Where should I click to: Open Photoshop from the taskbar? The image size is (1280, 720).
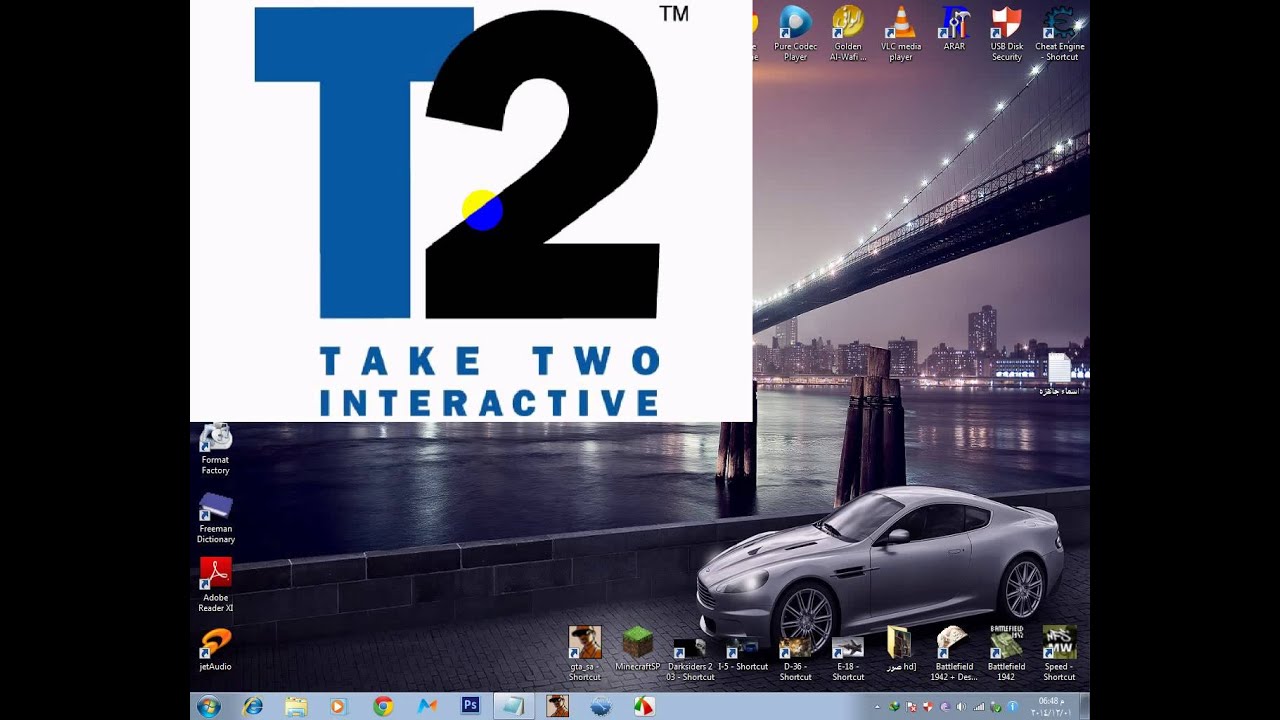point(471,706)
